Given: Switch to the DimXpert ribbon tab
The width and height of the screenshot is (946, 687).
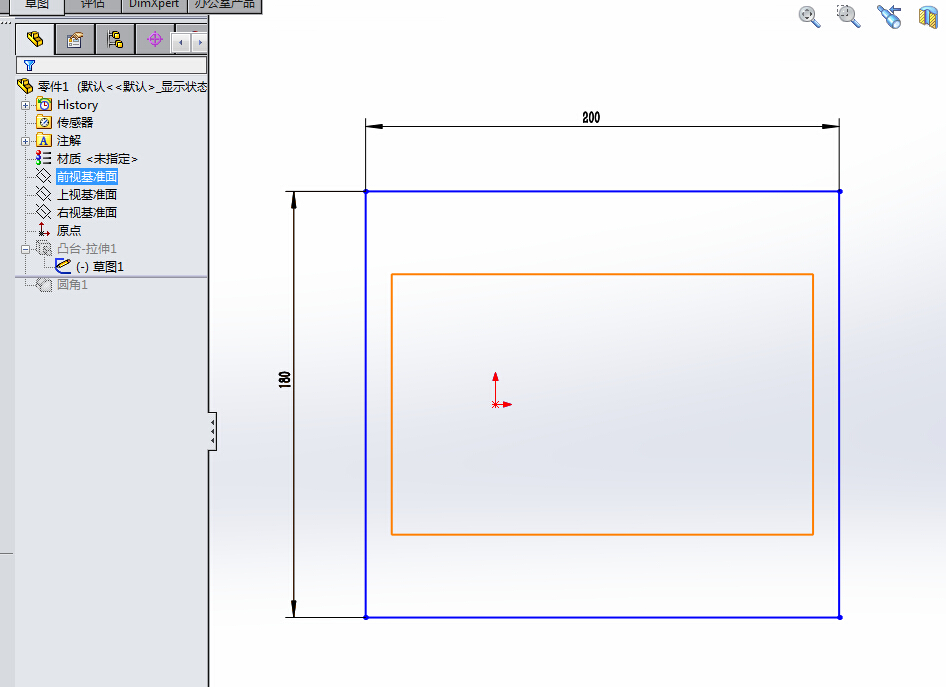Looking at the screenshot, I should pyautogui.click(x=154, y=5).
